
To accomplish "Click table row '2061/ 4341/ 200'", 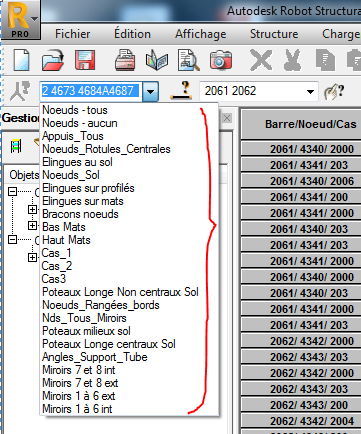I will click(301, 197).
